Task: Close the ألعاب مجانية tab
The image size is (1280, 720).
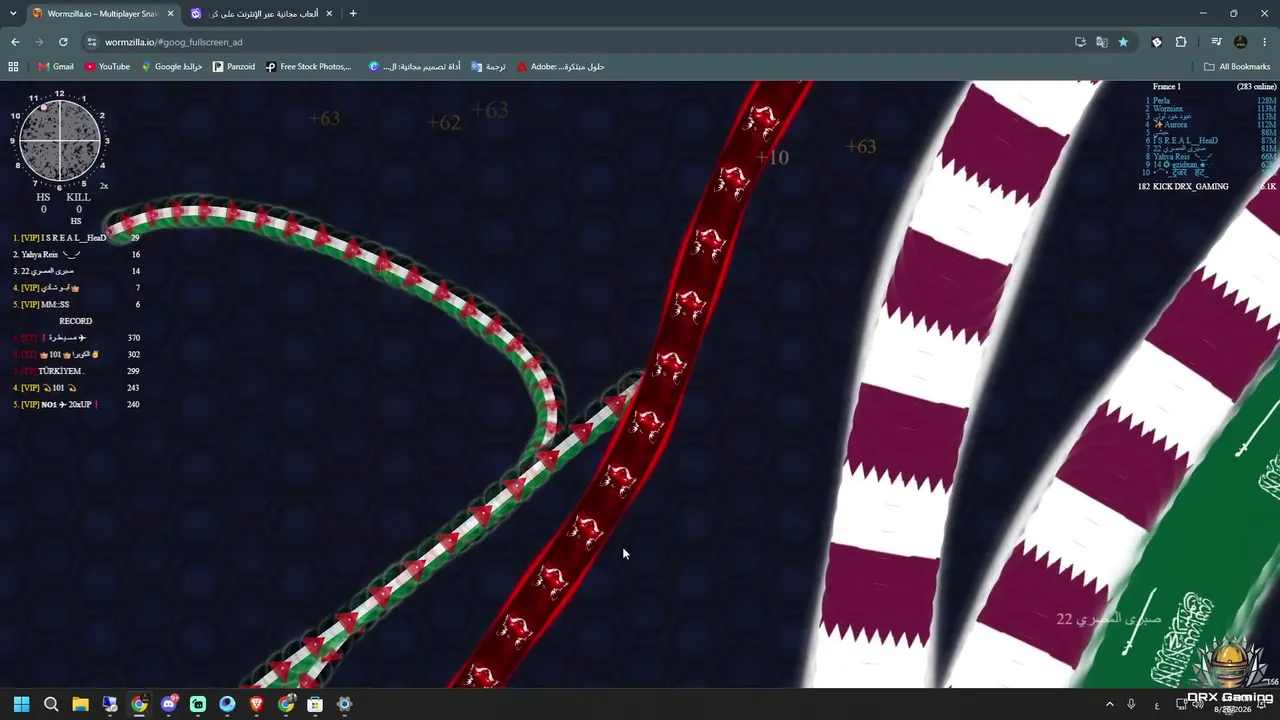Action: tap(328, 14)
